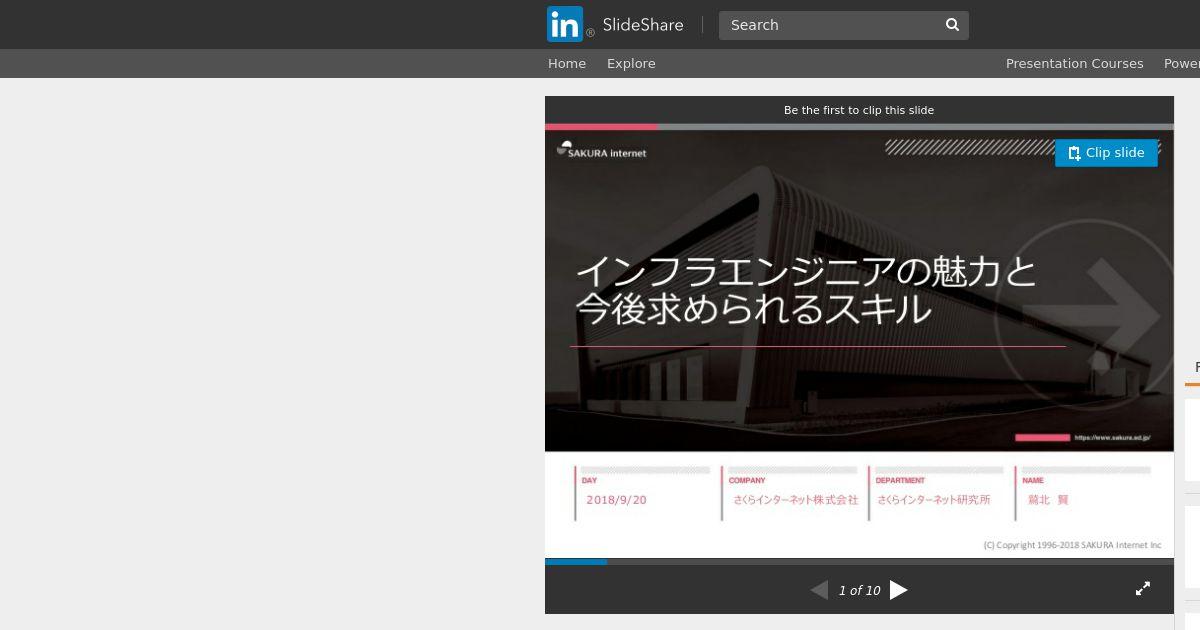The height and width of the screenshot is (630, 1200).
Task: Click the slide progress bar
Action: [x=859, y=562]
